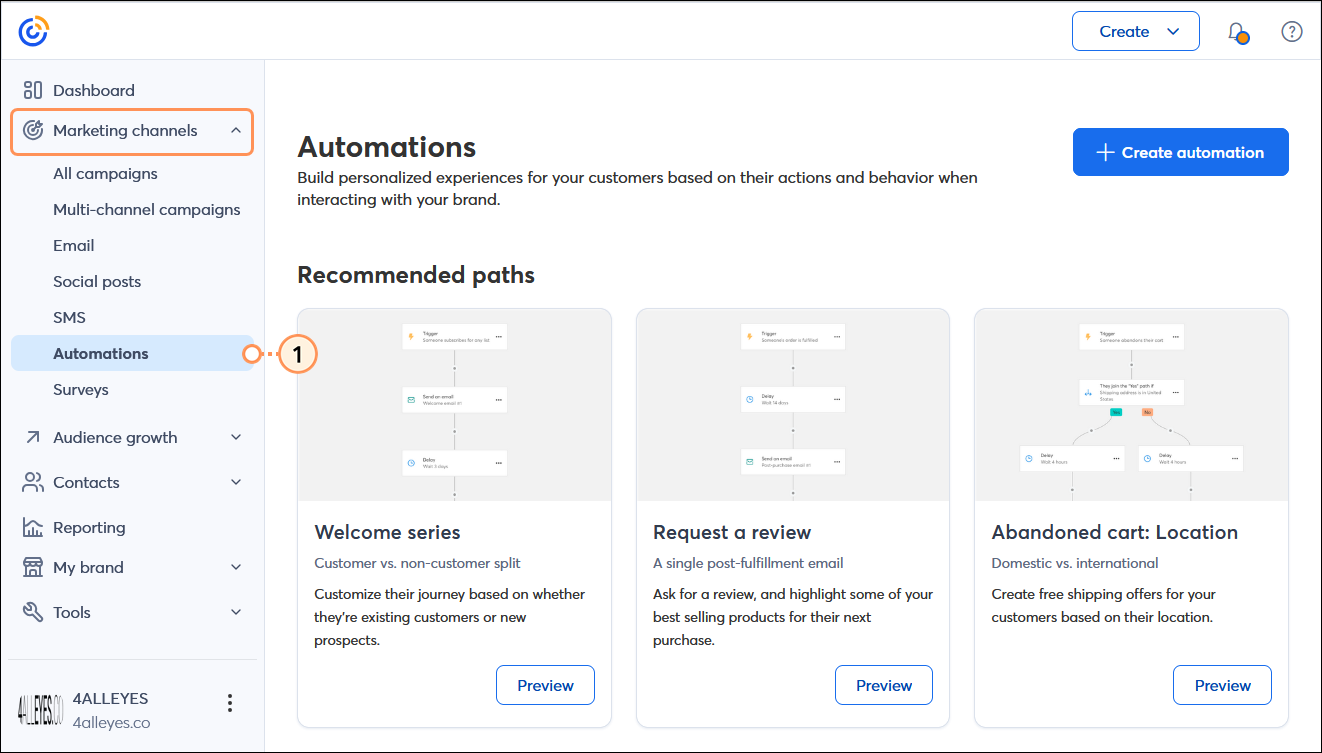Click the Marketing channels target icon
Screen dimensions: 1322x753
pos(33,131)
